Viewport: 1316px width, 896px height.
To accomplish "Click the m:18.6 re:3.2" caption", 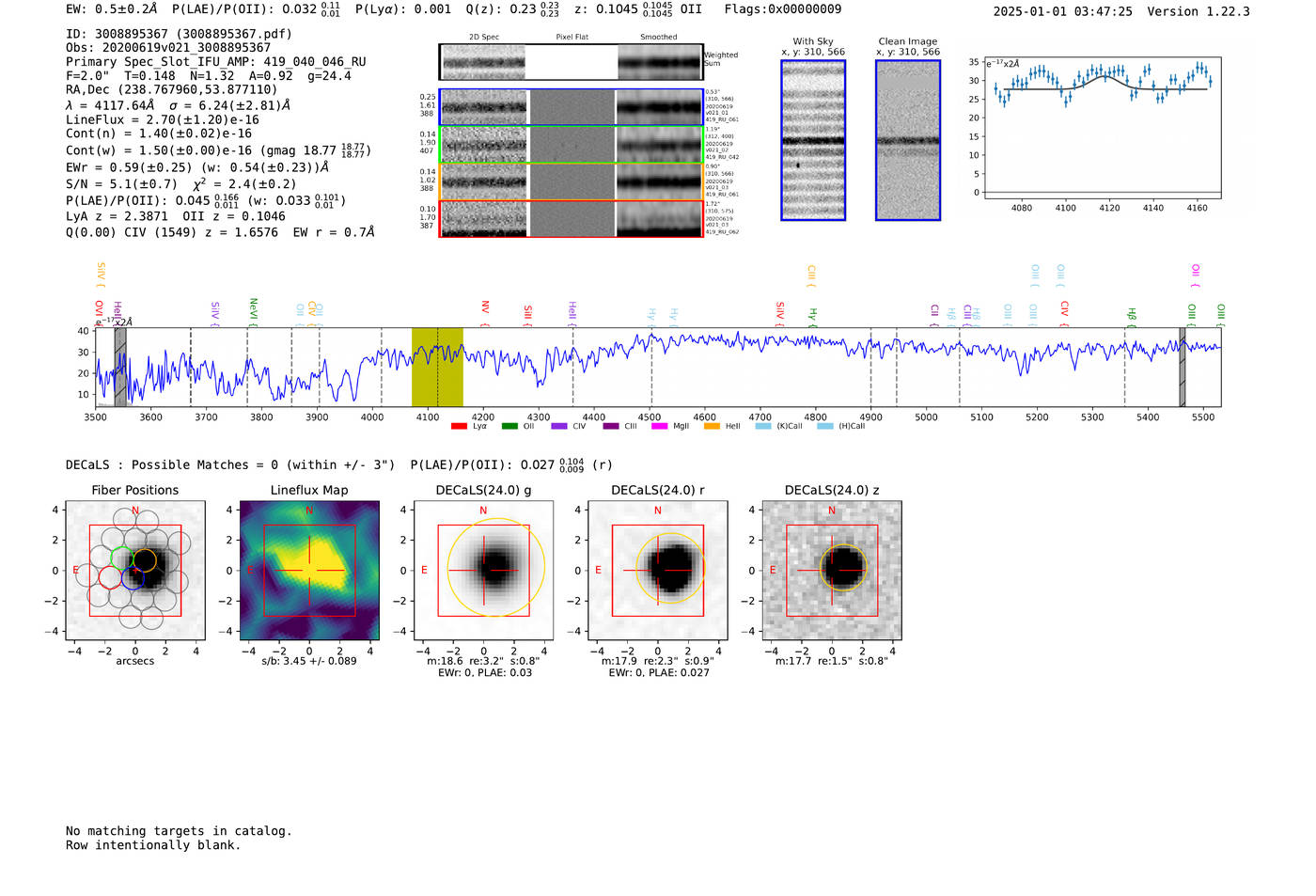I will (x=483, y=661).
